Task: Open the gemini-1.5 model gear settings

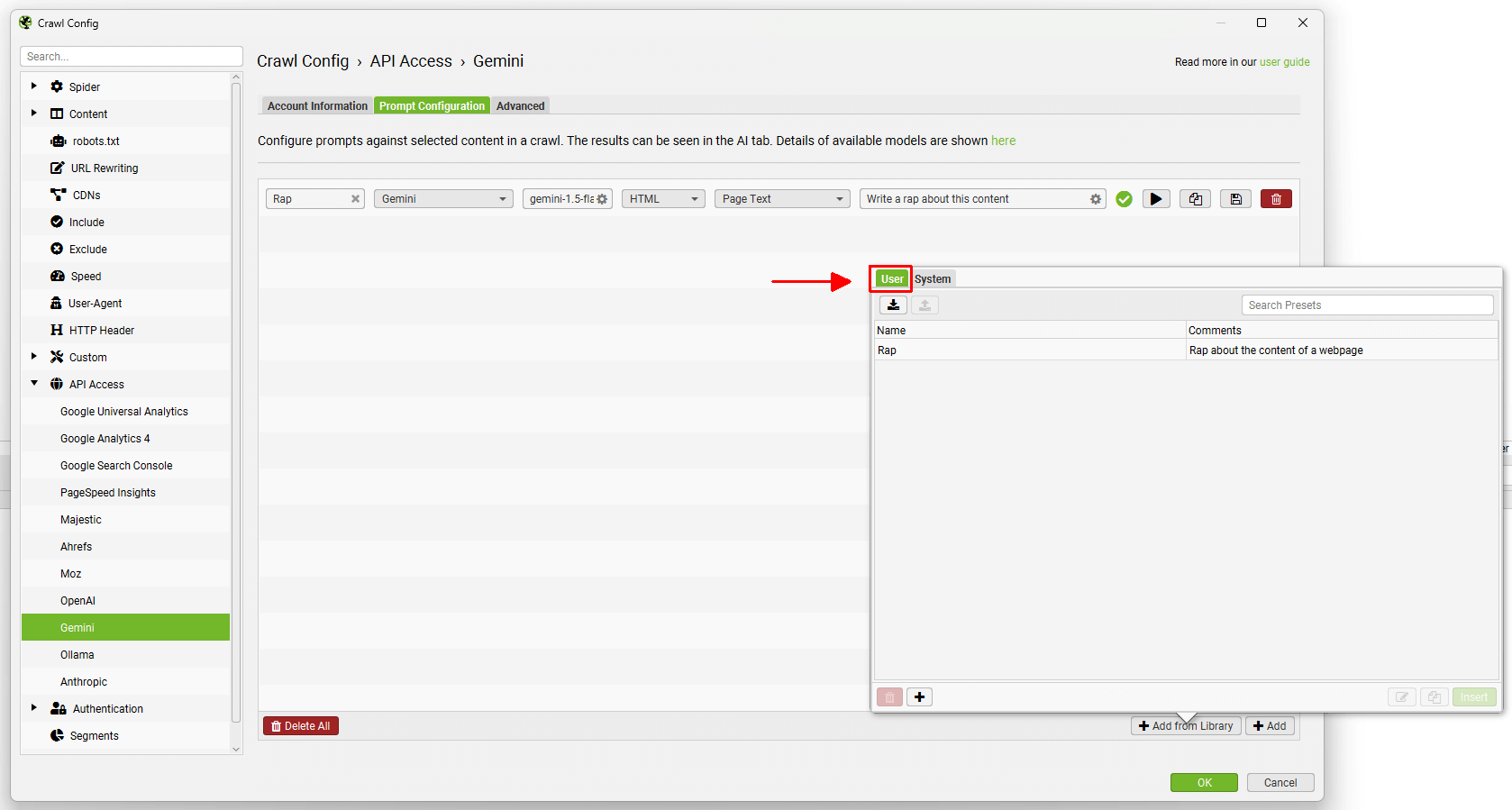Action: (x=602, y=199)
